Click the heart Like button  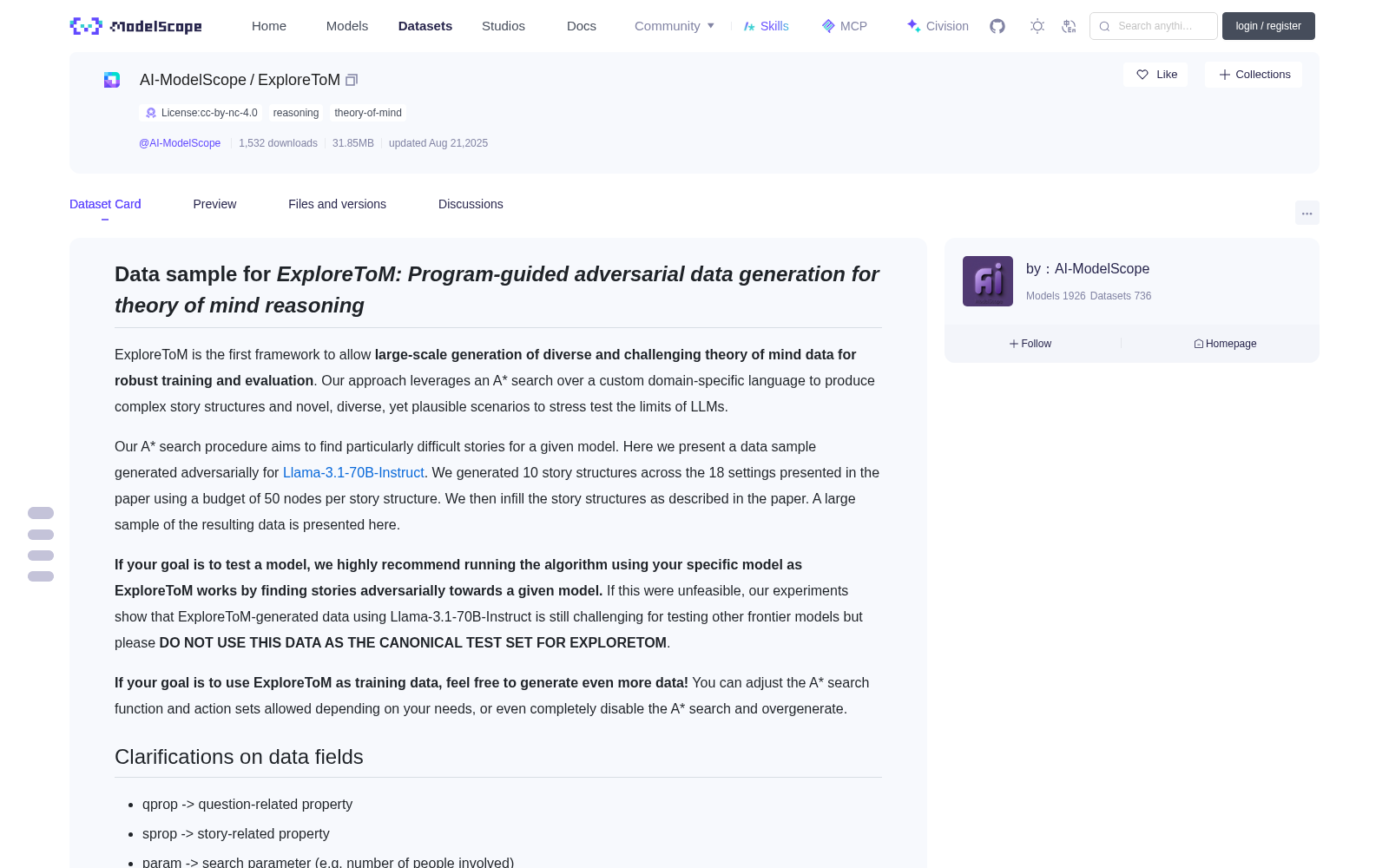(1155, 75)
